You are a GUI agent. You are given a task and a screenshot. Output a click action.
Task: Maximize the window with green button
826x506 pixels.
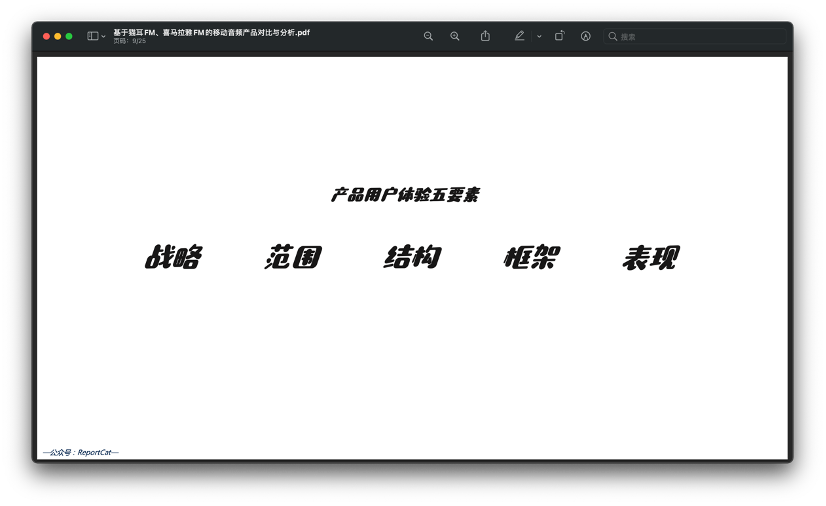click(x=69, y=36)
